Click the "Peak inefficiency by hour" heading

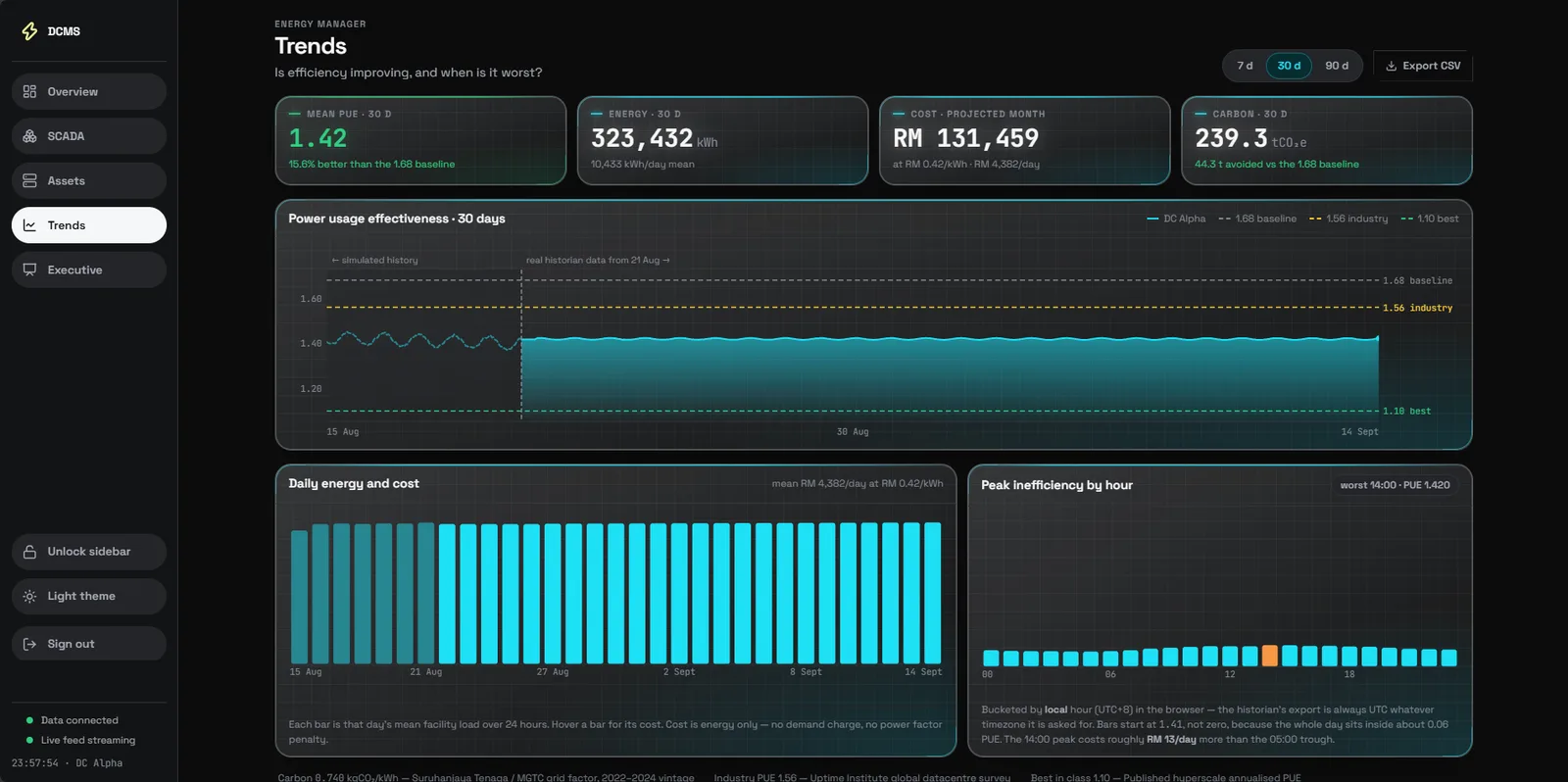[1056, 485]
